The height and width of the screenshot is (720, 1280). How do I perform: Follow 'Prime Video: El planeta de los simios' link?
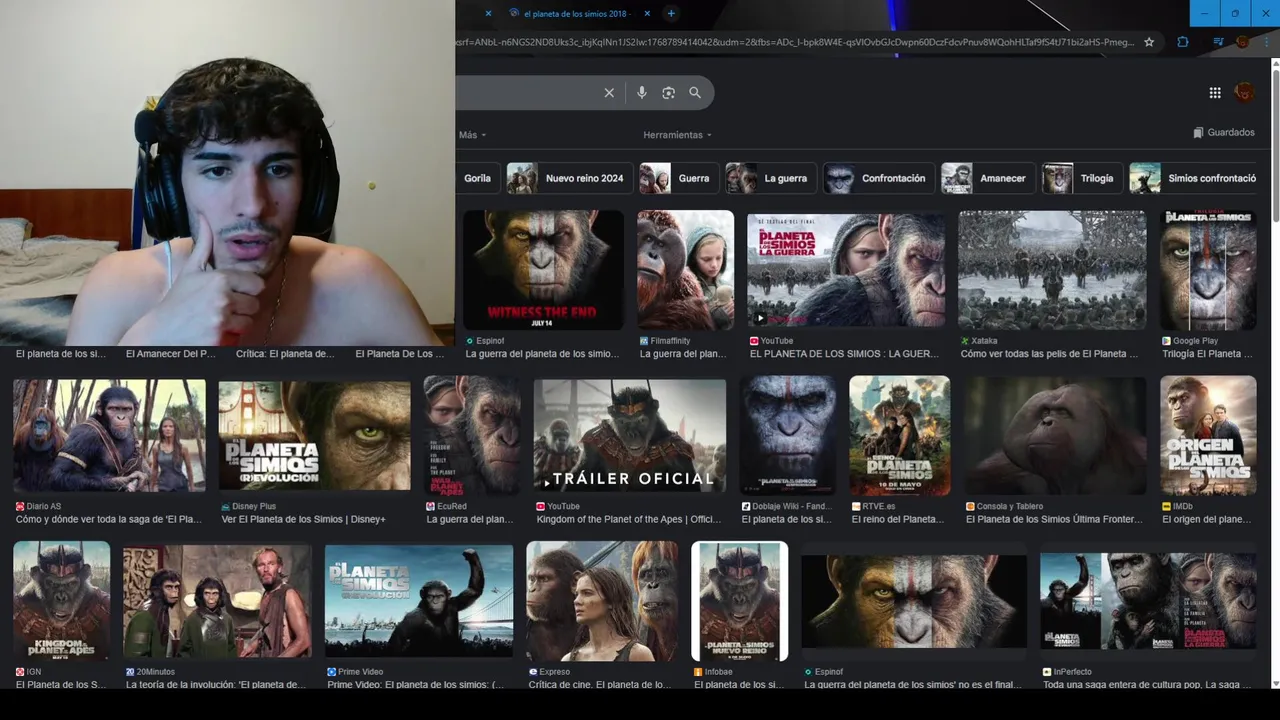tap(415, 685)
